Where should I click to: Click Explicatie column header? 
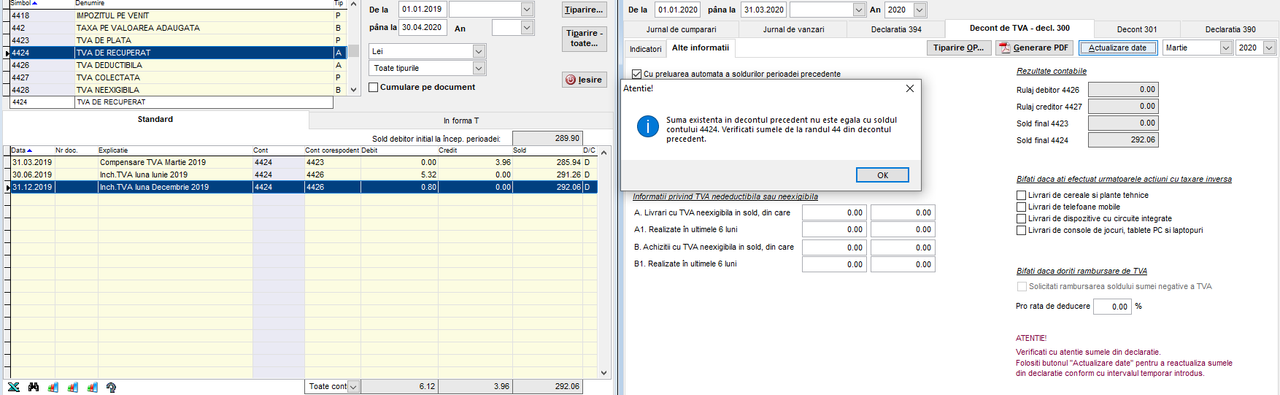coord(174,149)
